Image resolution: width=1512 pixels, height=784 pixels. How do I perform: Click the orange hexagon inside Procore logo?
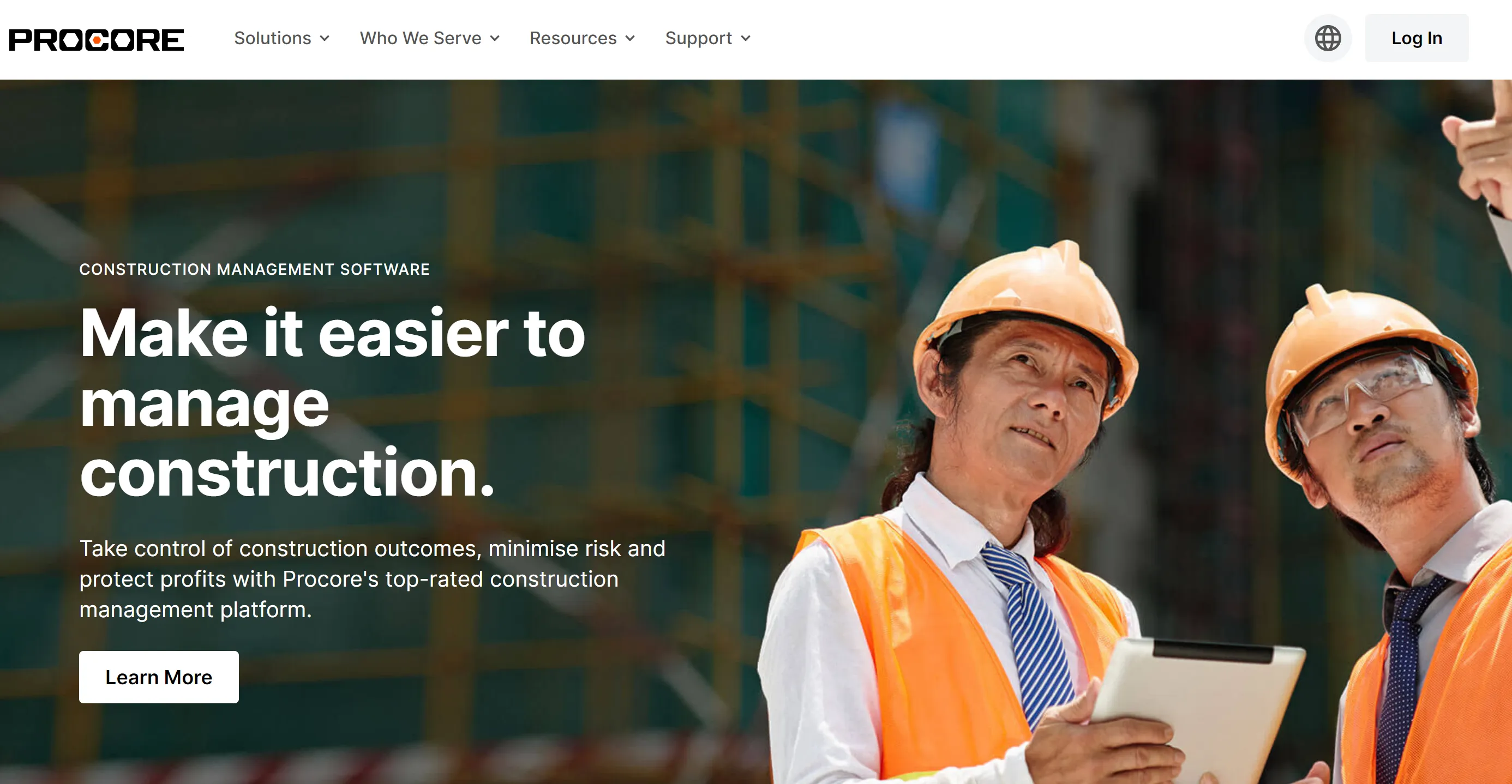(96, 40)
